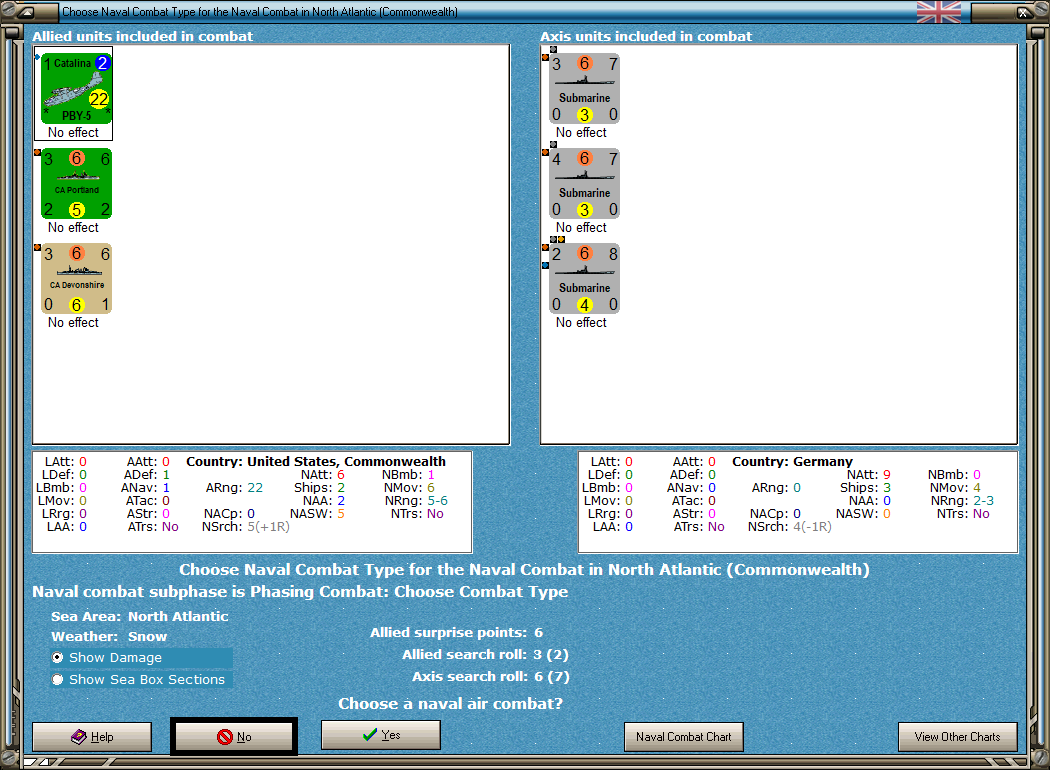1050x770 pixels.
Task: Choose No for naval air combat
Action: [x=234, y=737]
